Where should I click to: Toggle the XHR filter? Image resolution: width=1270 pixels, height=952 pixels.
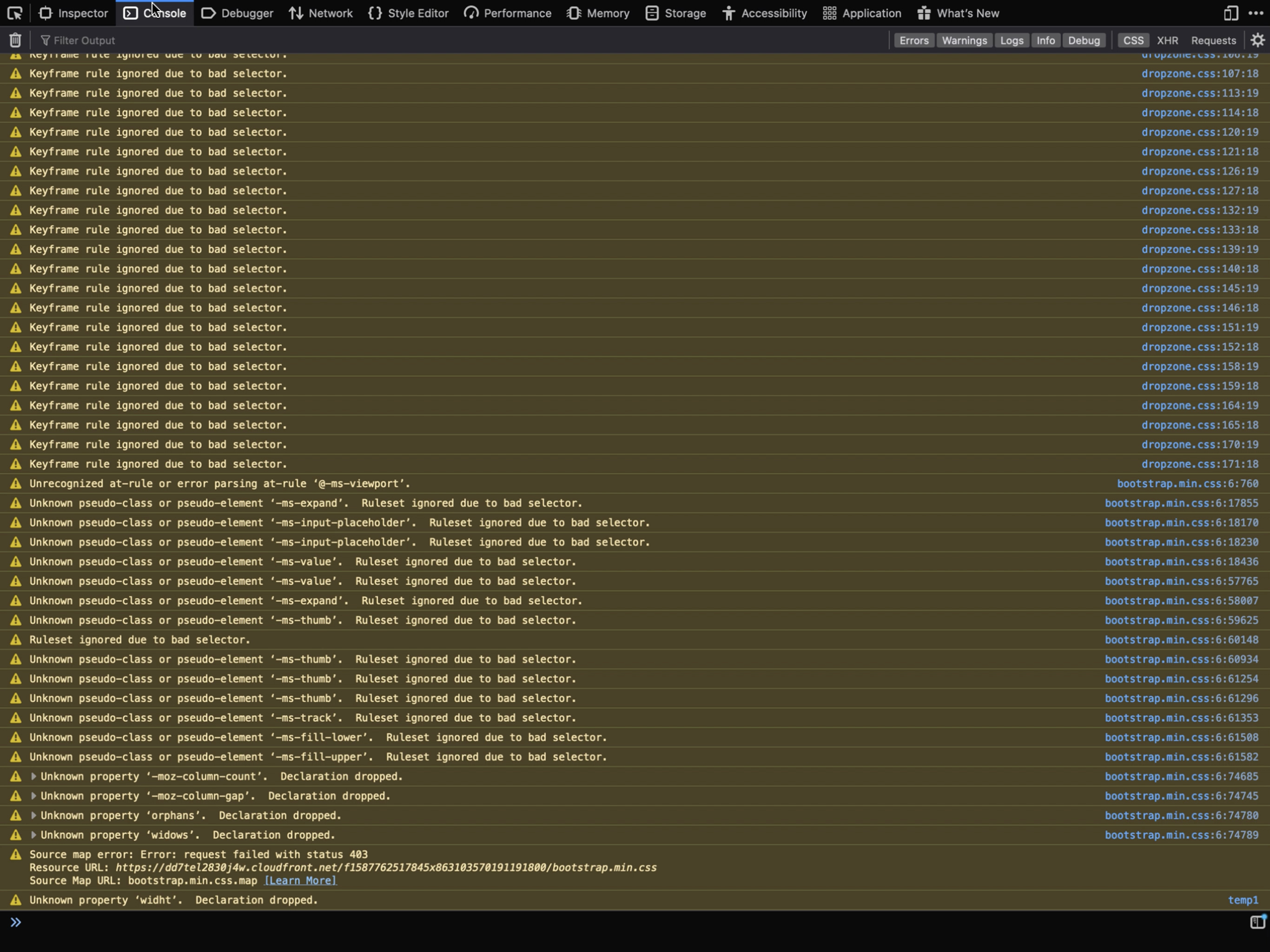(1167, 40)
